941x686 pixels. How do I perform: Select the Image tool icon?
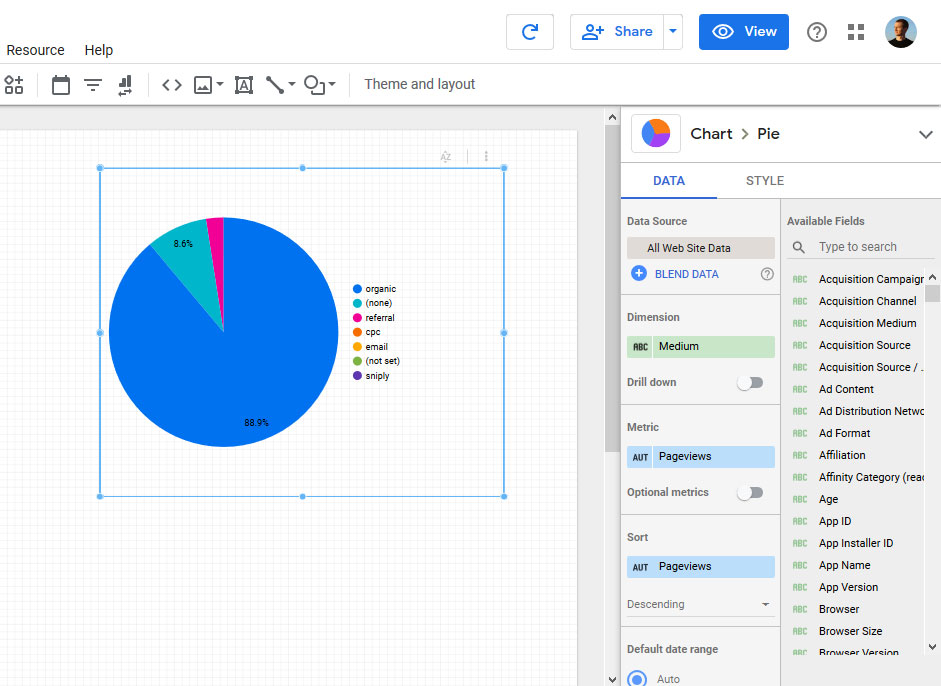[203, 85]
